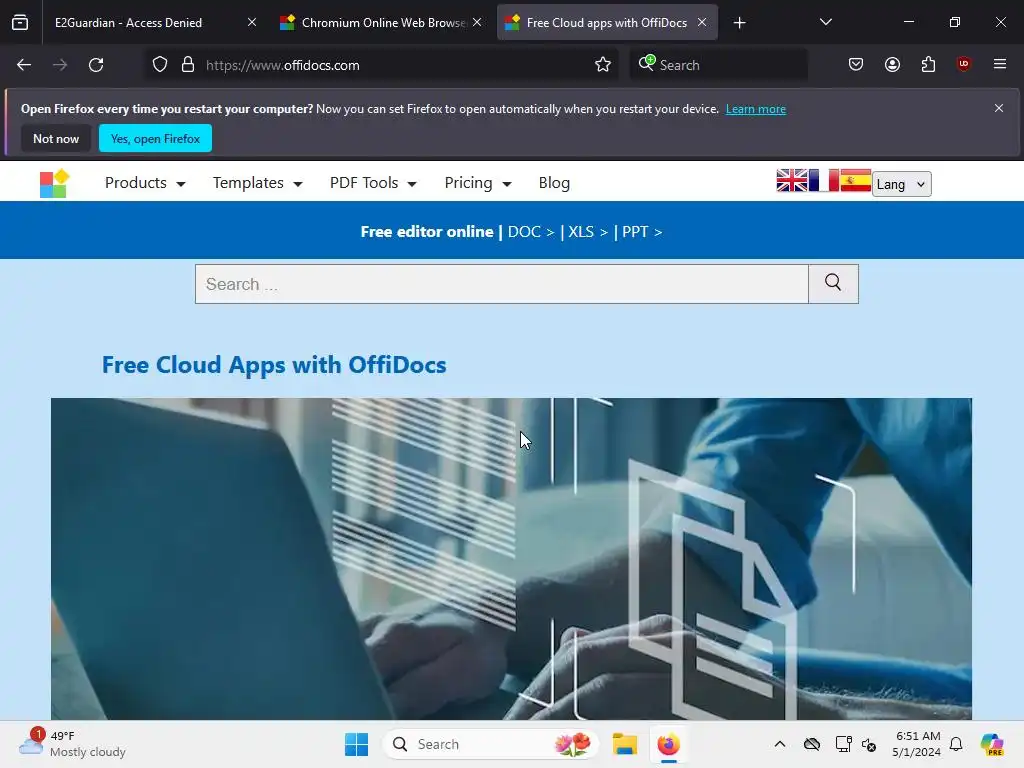Open the Pocket save icon
The image size is (1024, 768).
pyautogui.click(x=856, y=64)
